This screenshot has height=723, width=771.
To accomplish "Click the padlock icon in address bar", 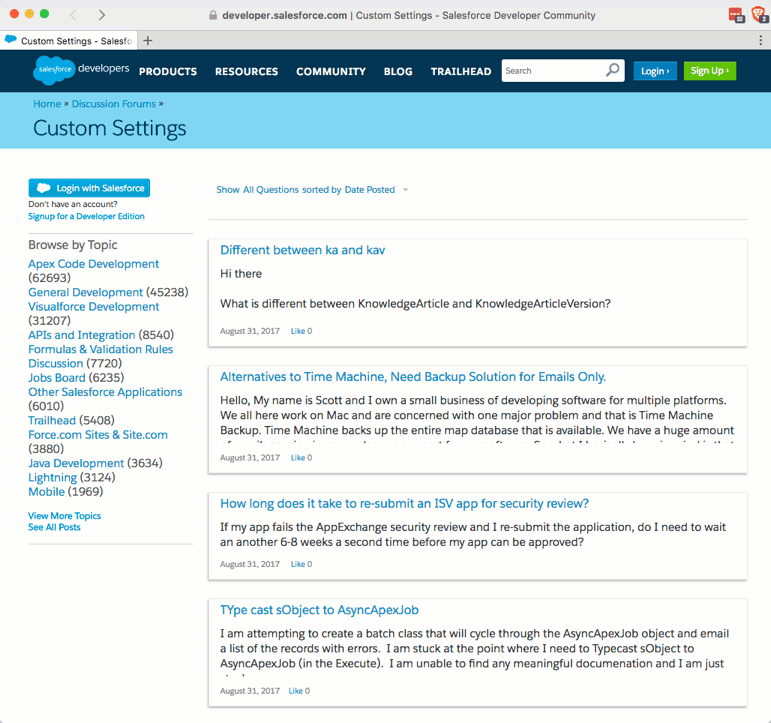I will click(213, 15).
